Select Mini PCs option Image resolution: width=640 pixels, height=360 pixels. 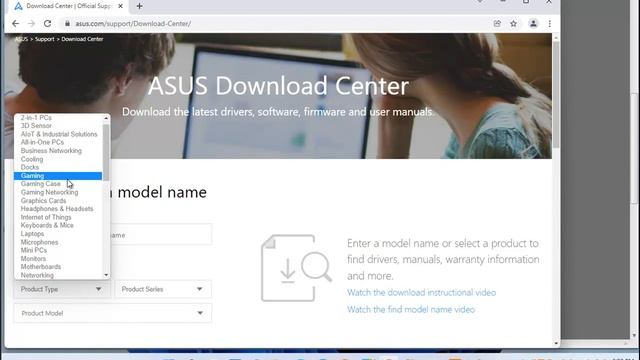coord(58,250)
